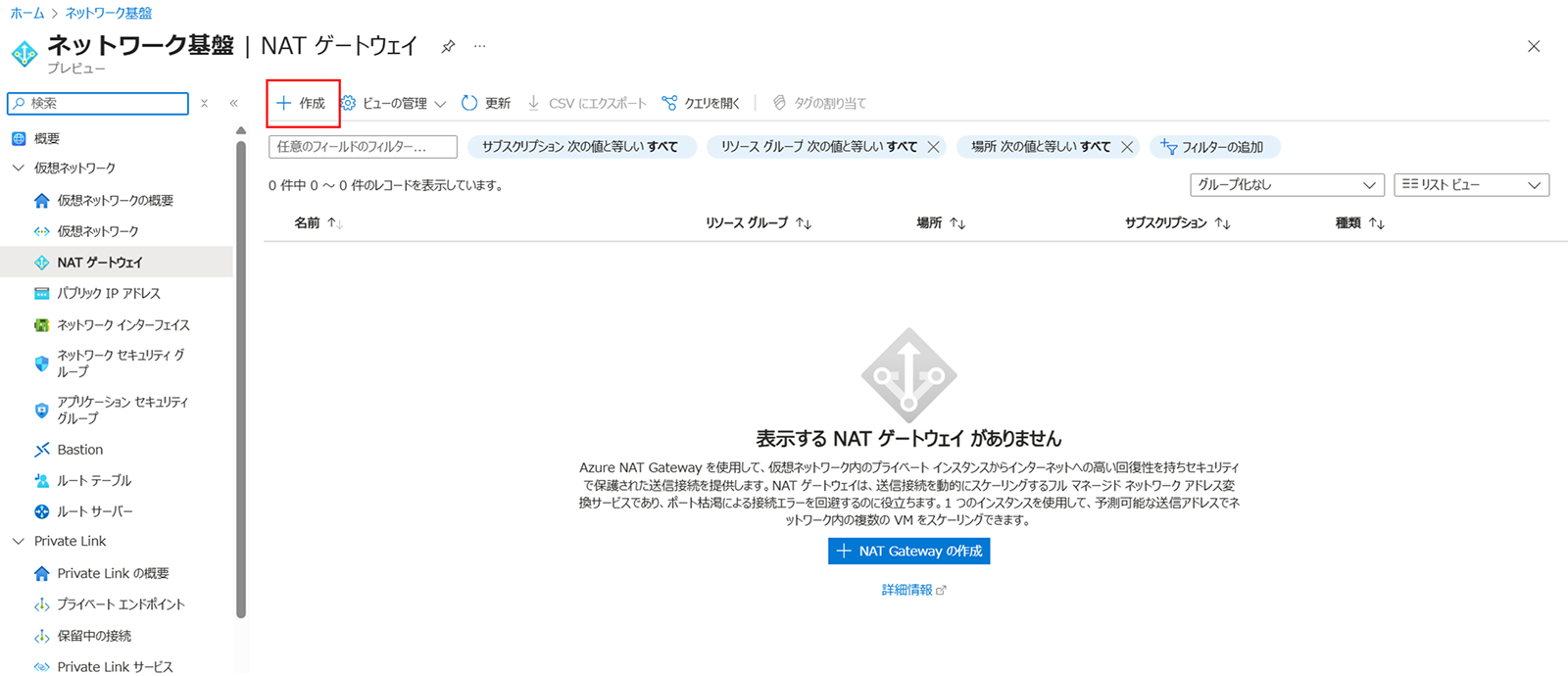Collapse the Private Link section
The width and height of the screenshot is (1568, 676).
[19, 541]
